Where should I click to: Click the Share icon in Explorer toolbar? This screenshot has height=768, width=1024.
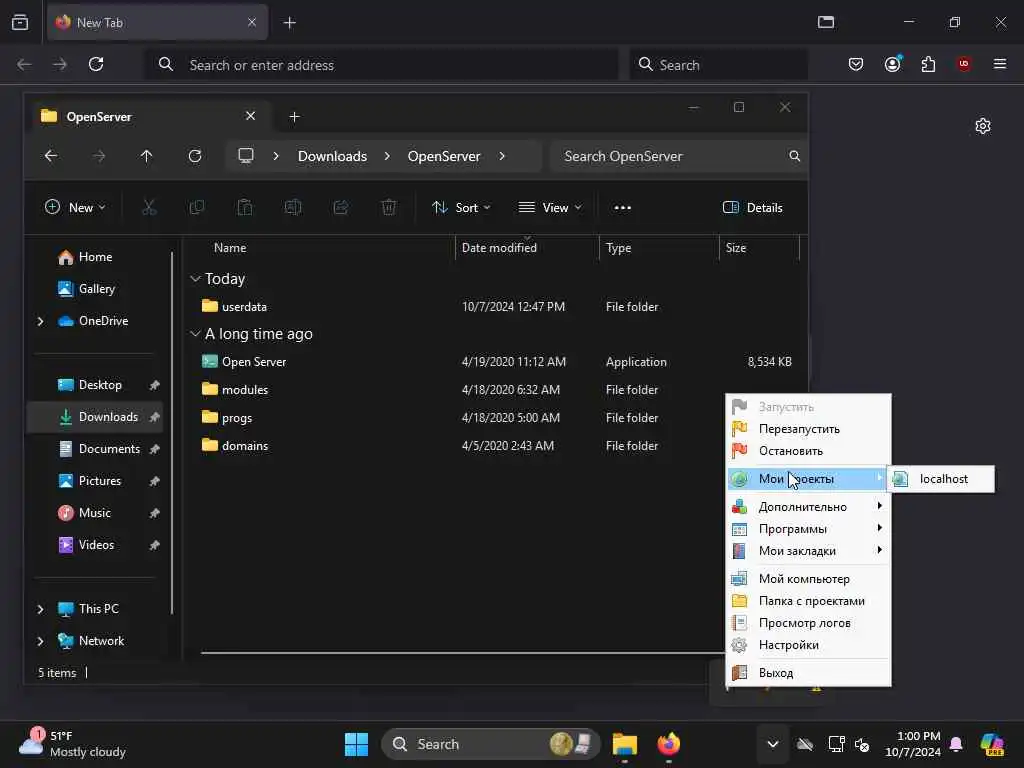(341, 208)
